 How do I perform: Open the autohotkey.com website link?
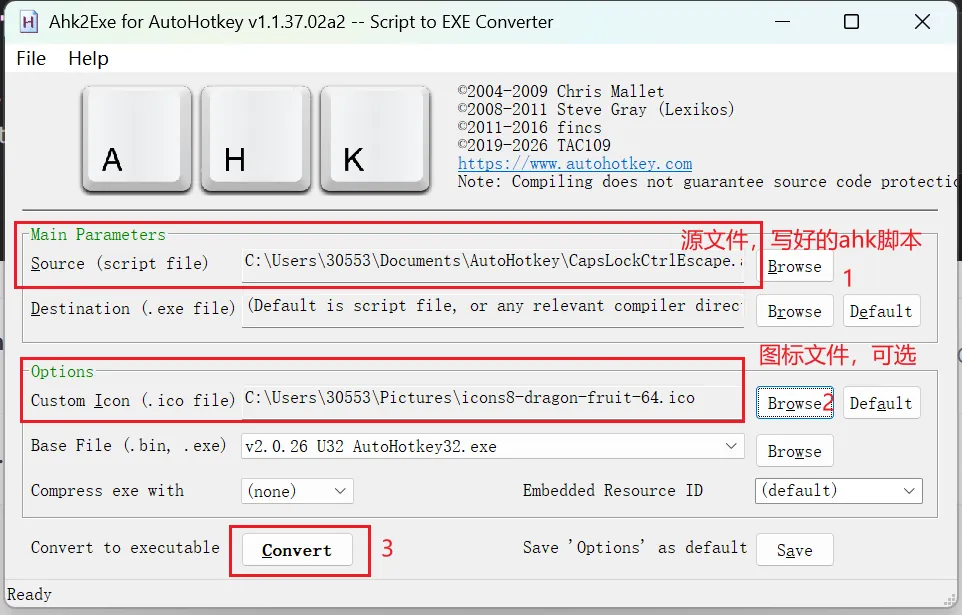pyautogui.click(x=575, y=163)
